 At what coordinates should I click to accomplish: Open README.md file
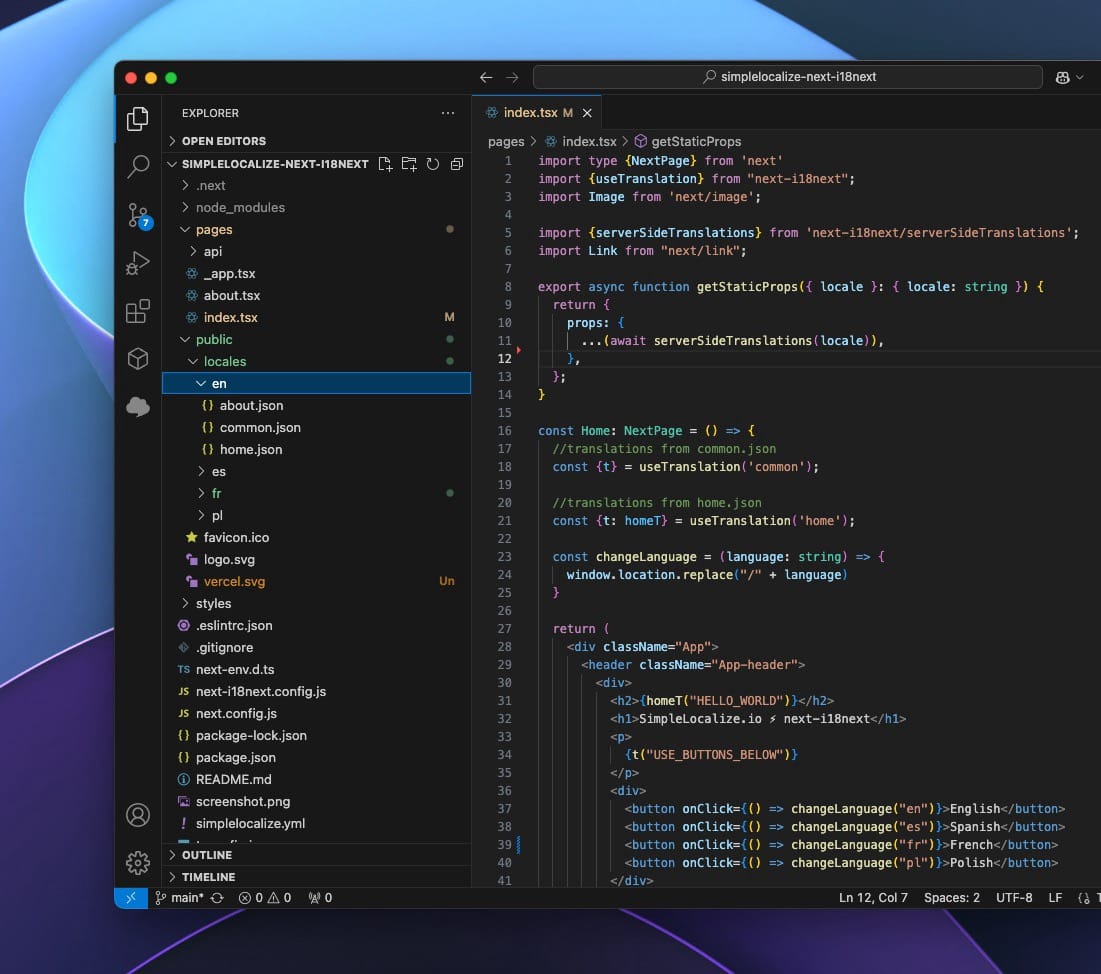[316, 779]
